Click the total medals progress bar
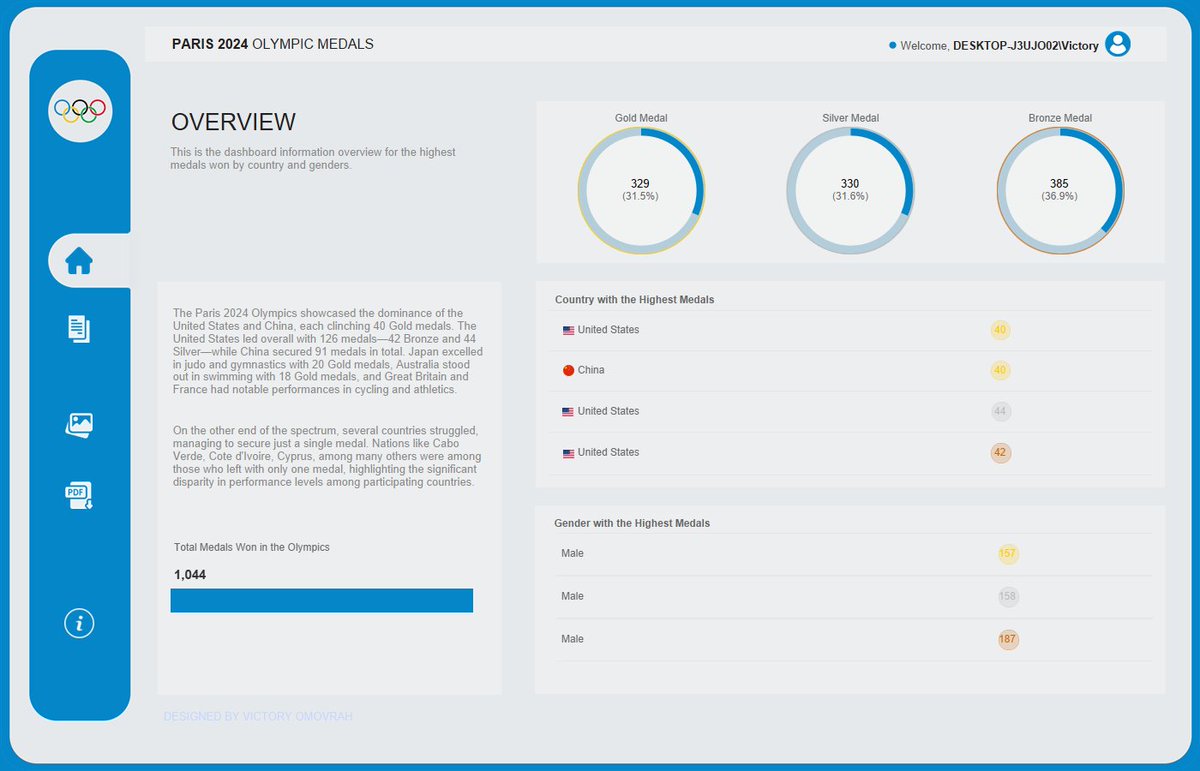This screenshot has width=1200, height=771. [x=322, y=600]
